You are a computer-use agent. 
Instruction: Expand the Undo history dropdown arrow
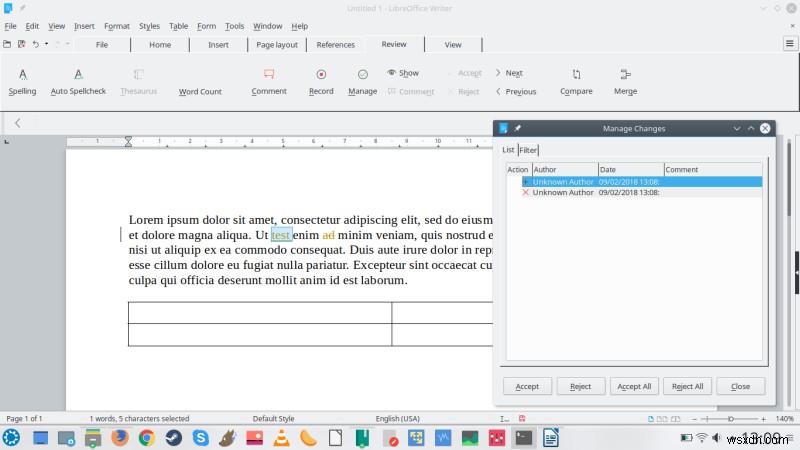coord(46,44)
